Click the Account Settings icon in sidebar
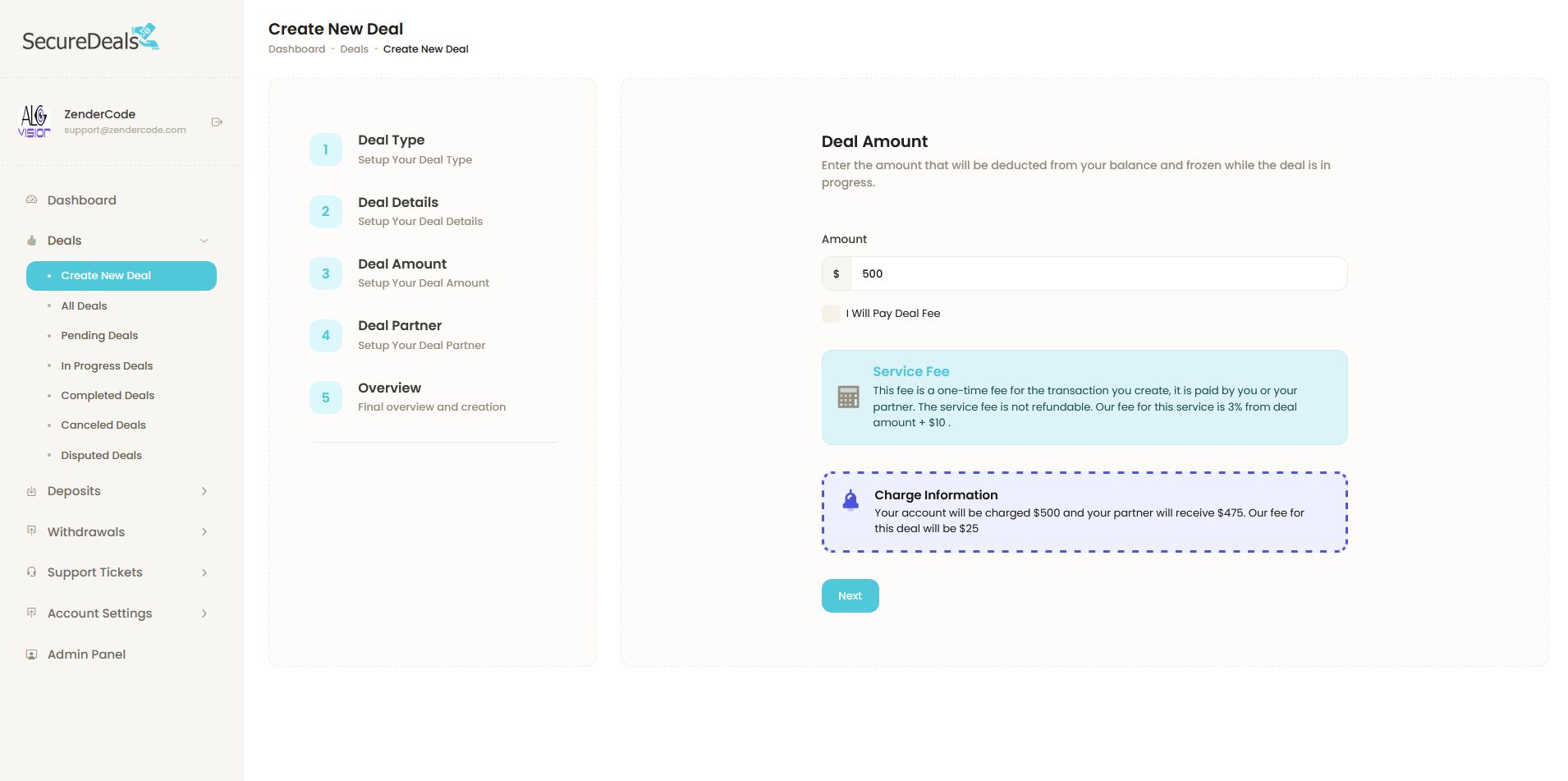Screen dimensions: 1568x781 coord(32,613)
